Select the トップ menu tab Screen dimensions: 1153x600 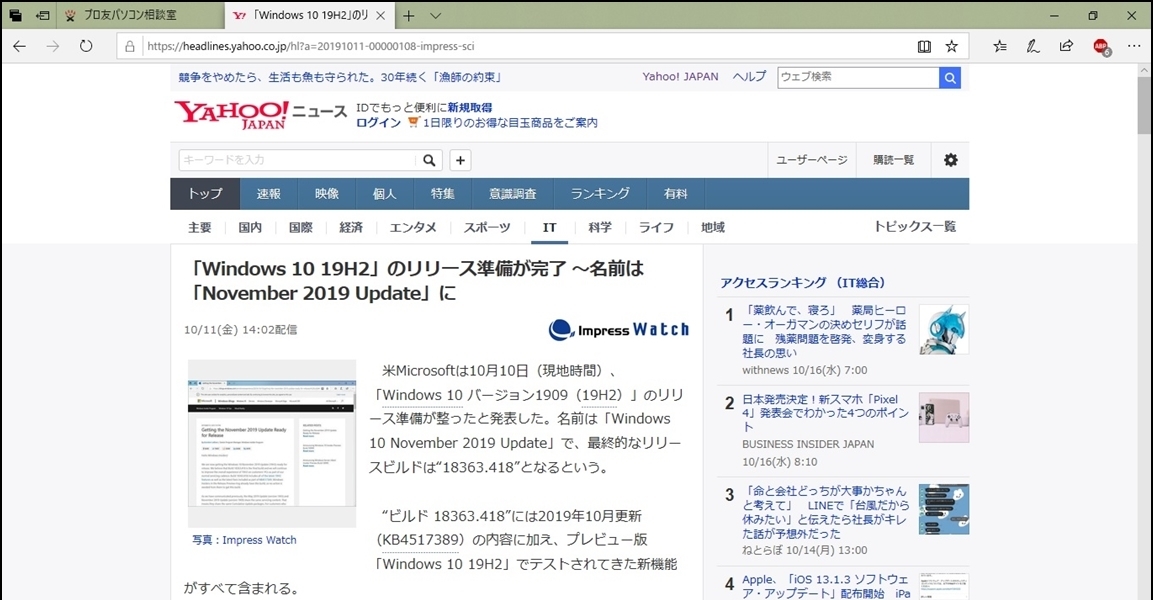205,194
